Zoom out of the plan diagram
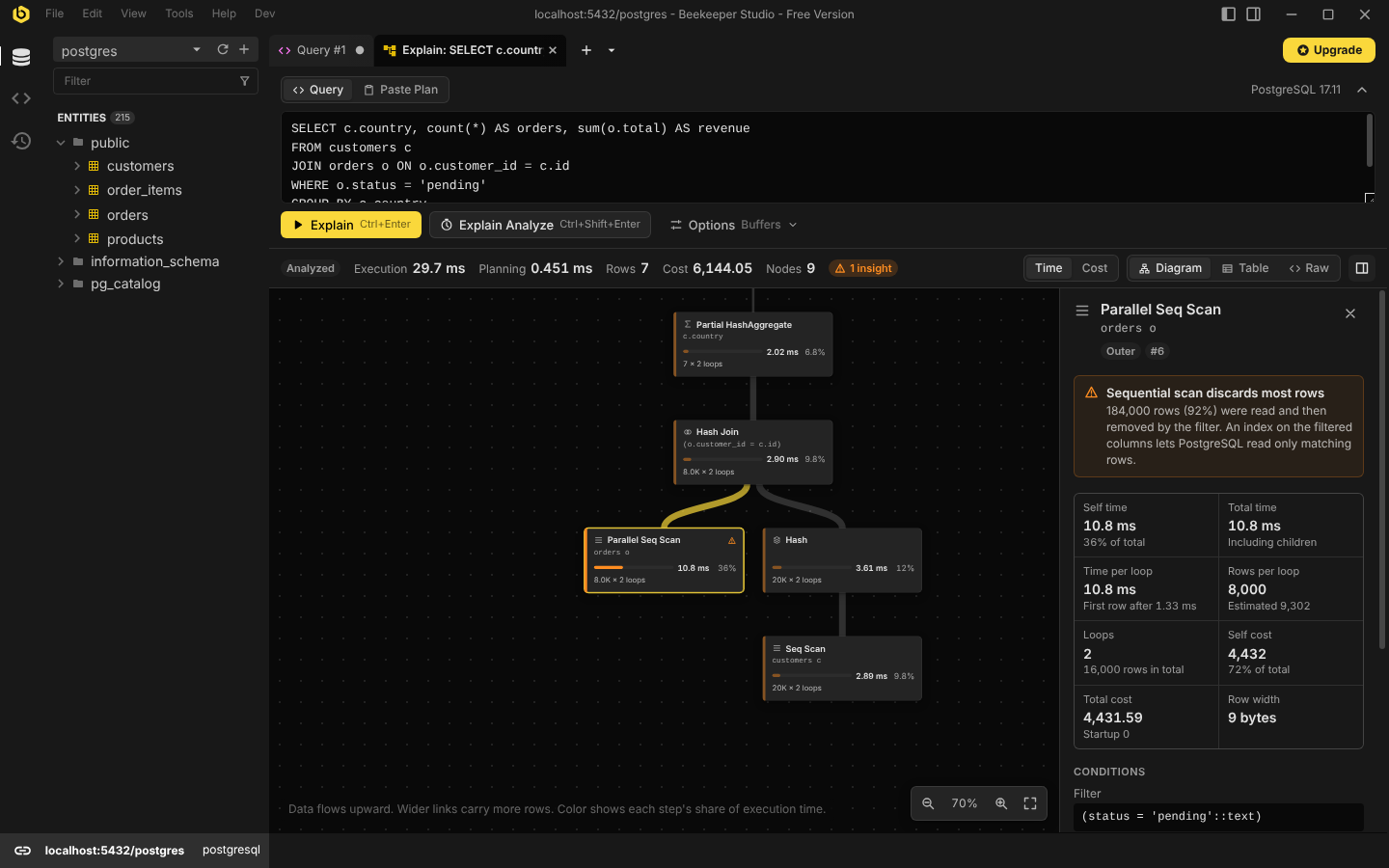1389x868 pixels. [x=928, y=803]
